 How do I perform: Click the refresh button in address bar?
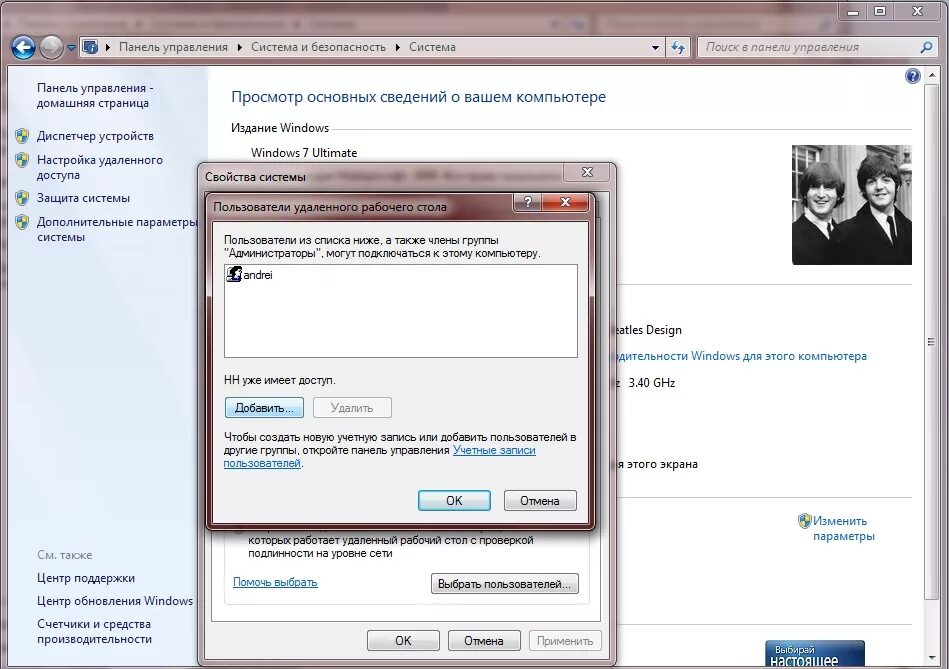pyautogui.click(x=678, y=47)
